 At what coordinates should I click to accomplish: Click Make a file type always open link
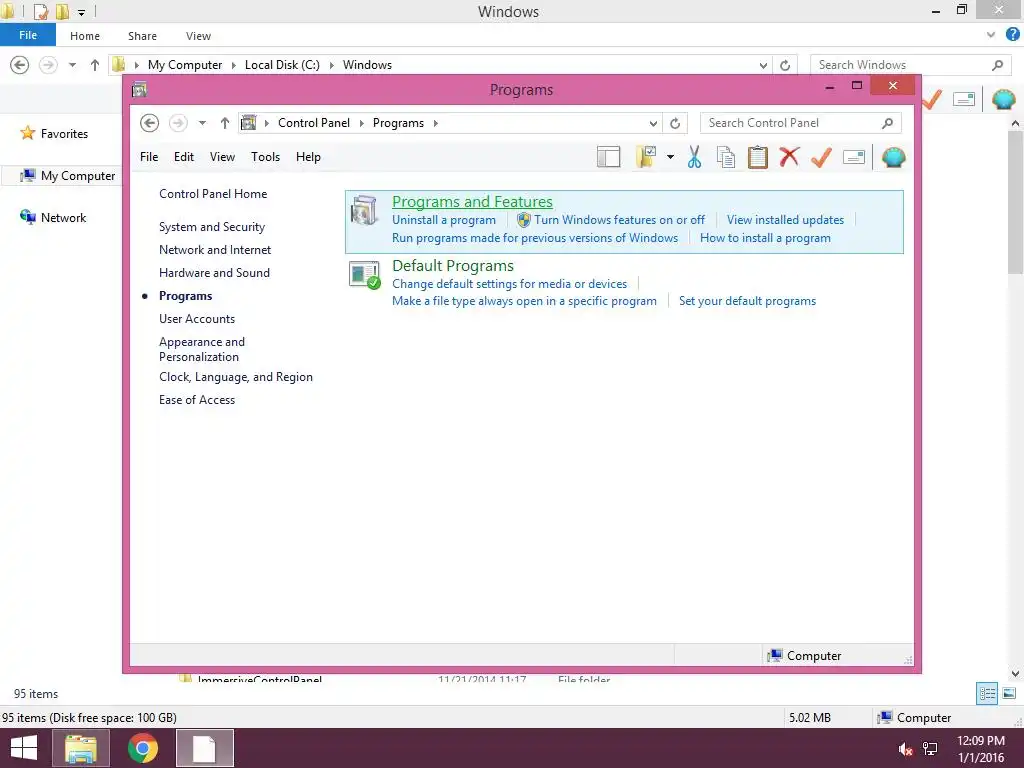tap(524, 301)
